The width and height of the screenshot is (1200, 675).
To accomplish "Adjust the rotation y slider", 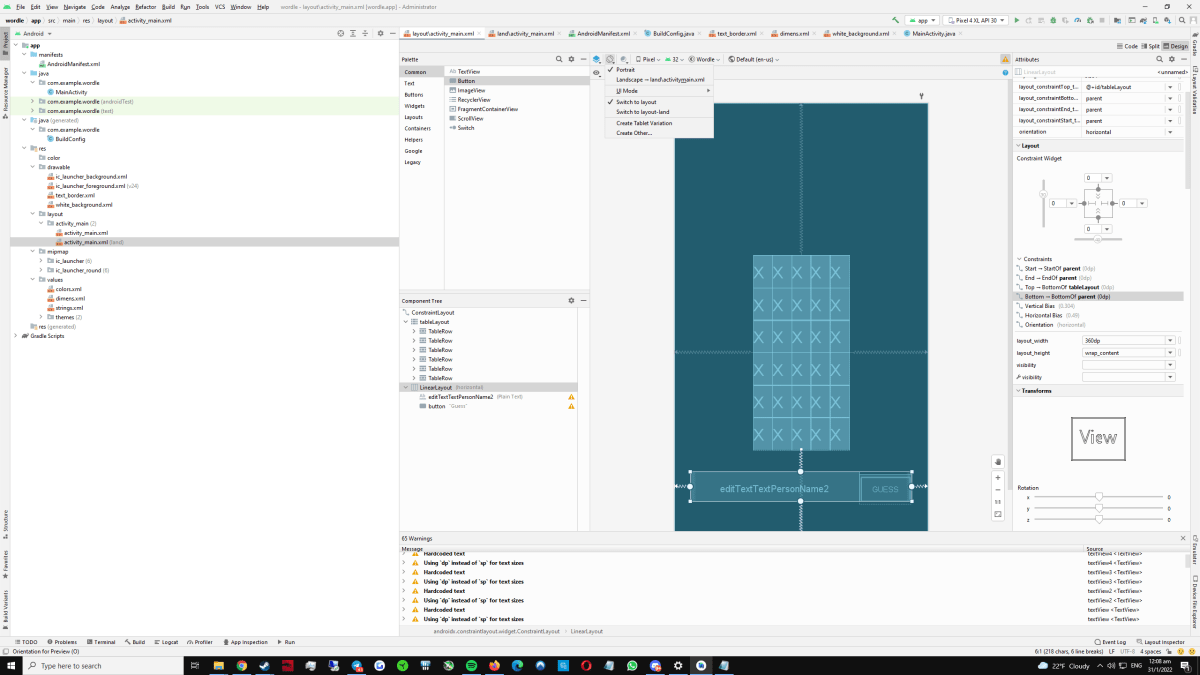I will pos(1099,508).
